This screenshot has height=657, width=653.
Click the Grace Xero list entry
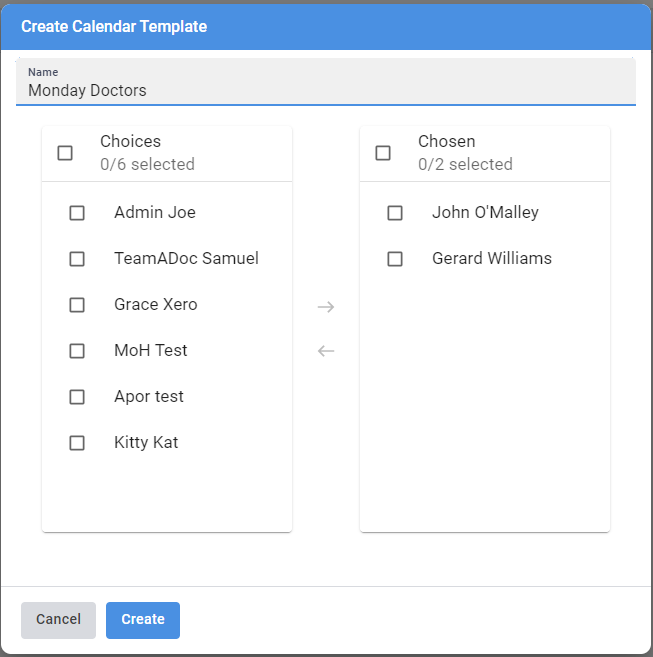(156, 305)
